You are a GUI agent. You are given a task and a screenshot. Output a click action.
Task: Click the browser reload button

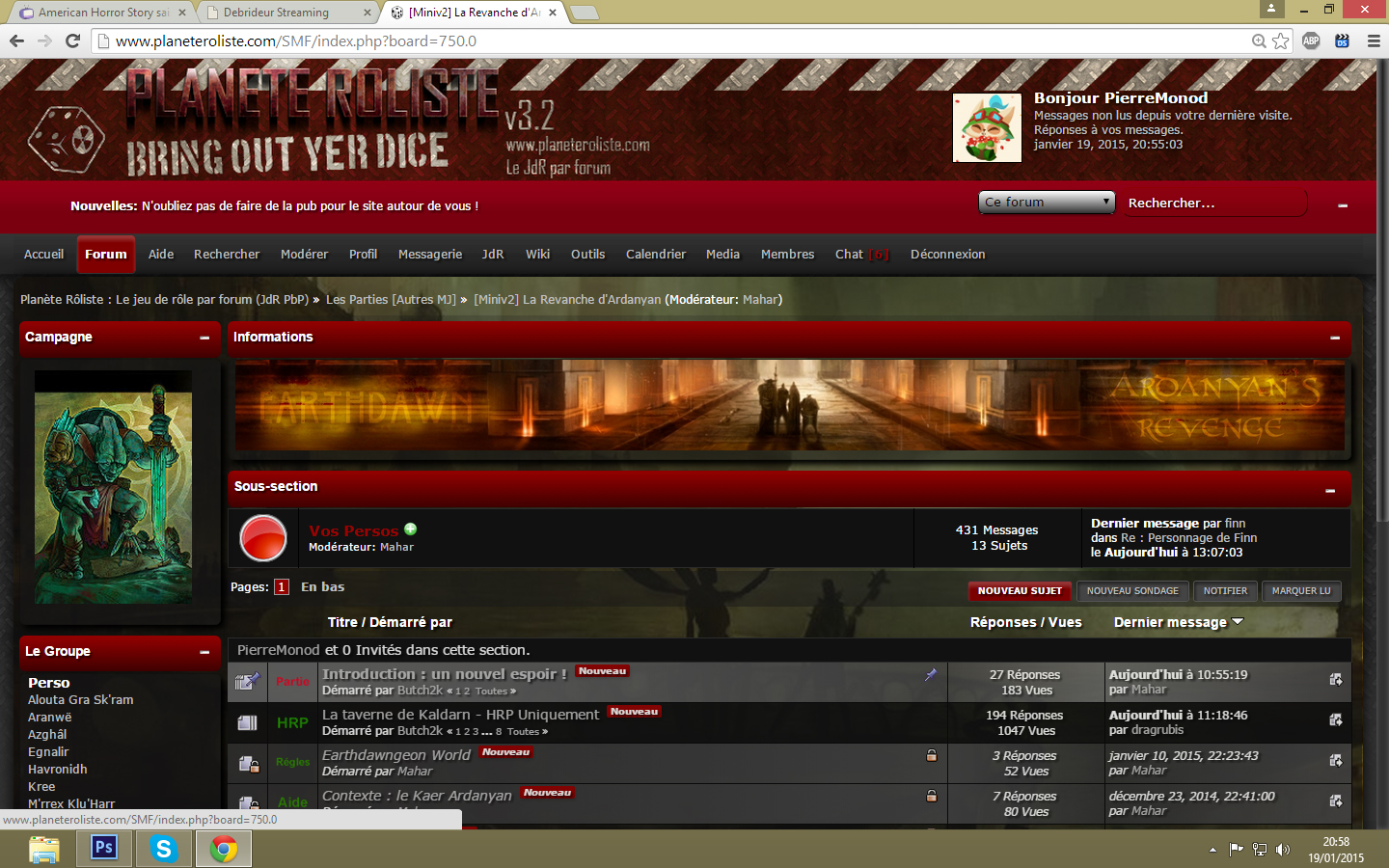[x=72, y=41]
